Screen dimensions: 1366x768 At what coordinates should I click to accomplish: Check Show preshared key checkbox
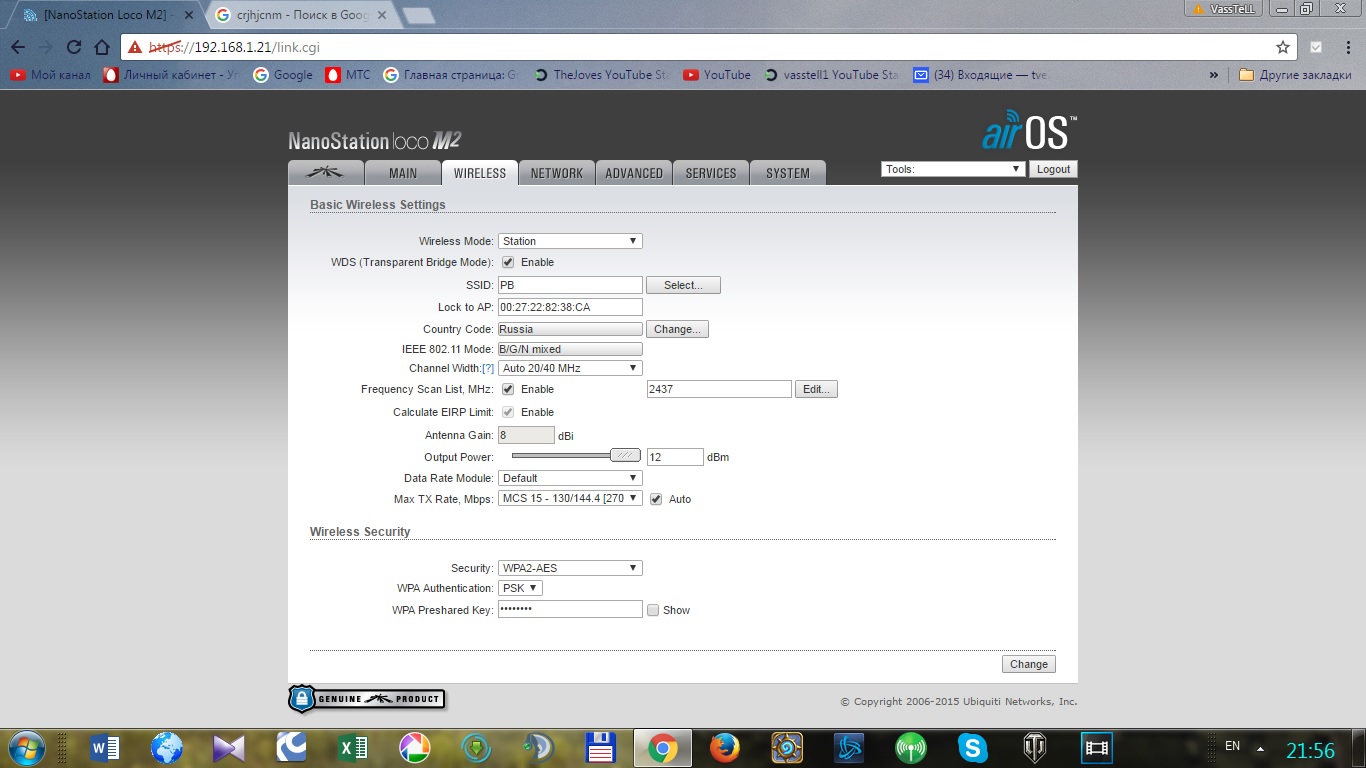point(653,610)
